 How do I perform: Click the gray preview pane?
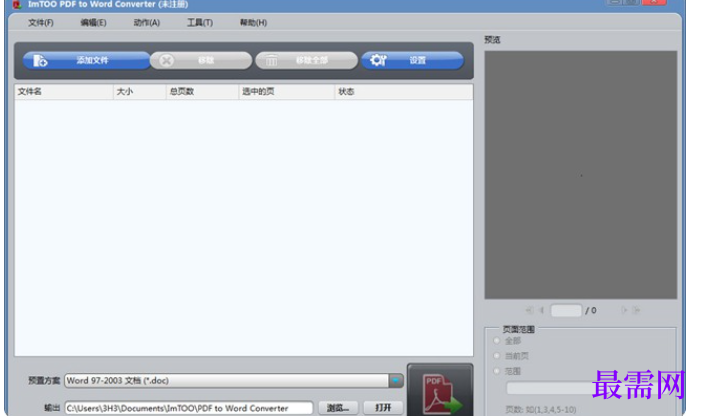tap(581, 175)
